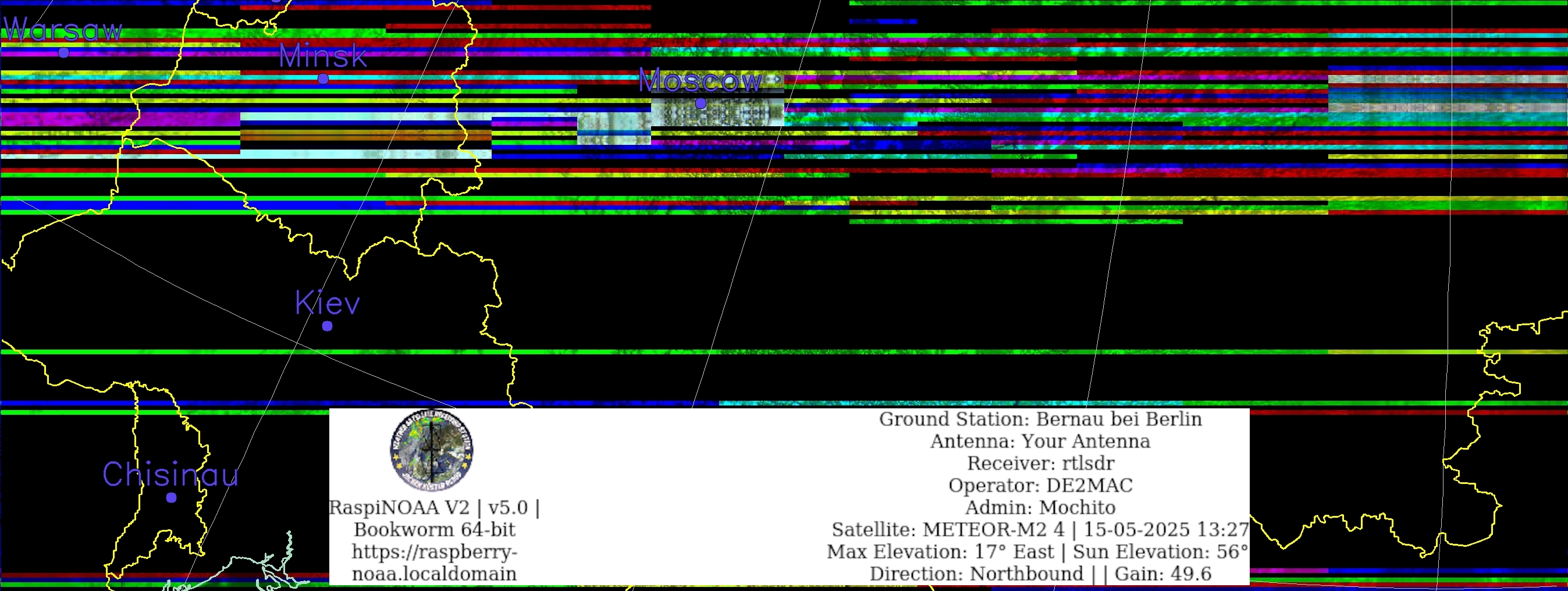1568x591 pixels.
Task: Click the blue dot marking Chisinau
Action: click(172, 498)
